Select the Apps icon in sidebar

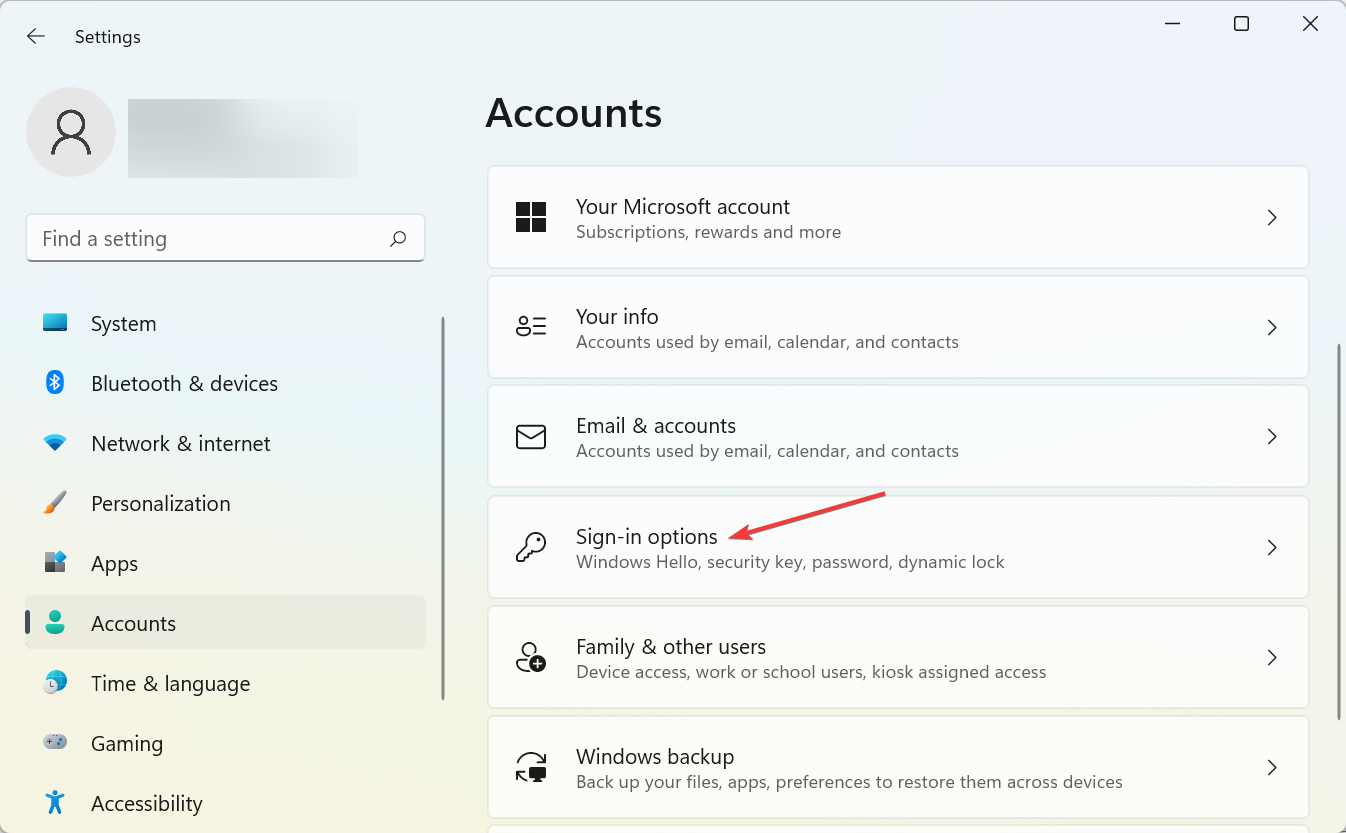pos(53,563)
